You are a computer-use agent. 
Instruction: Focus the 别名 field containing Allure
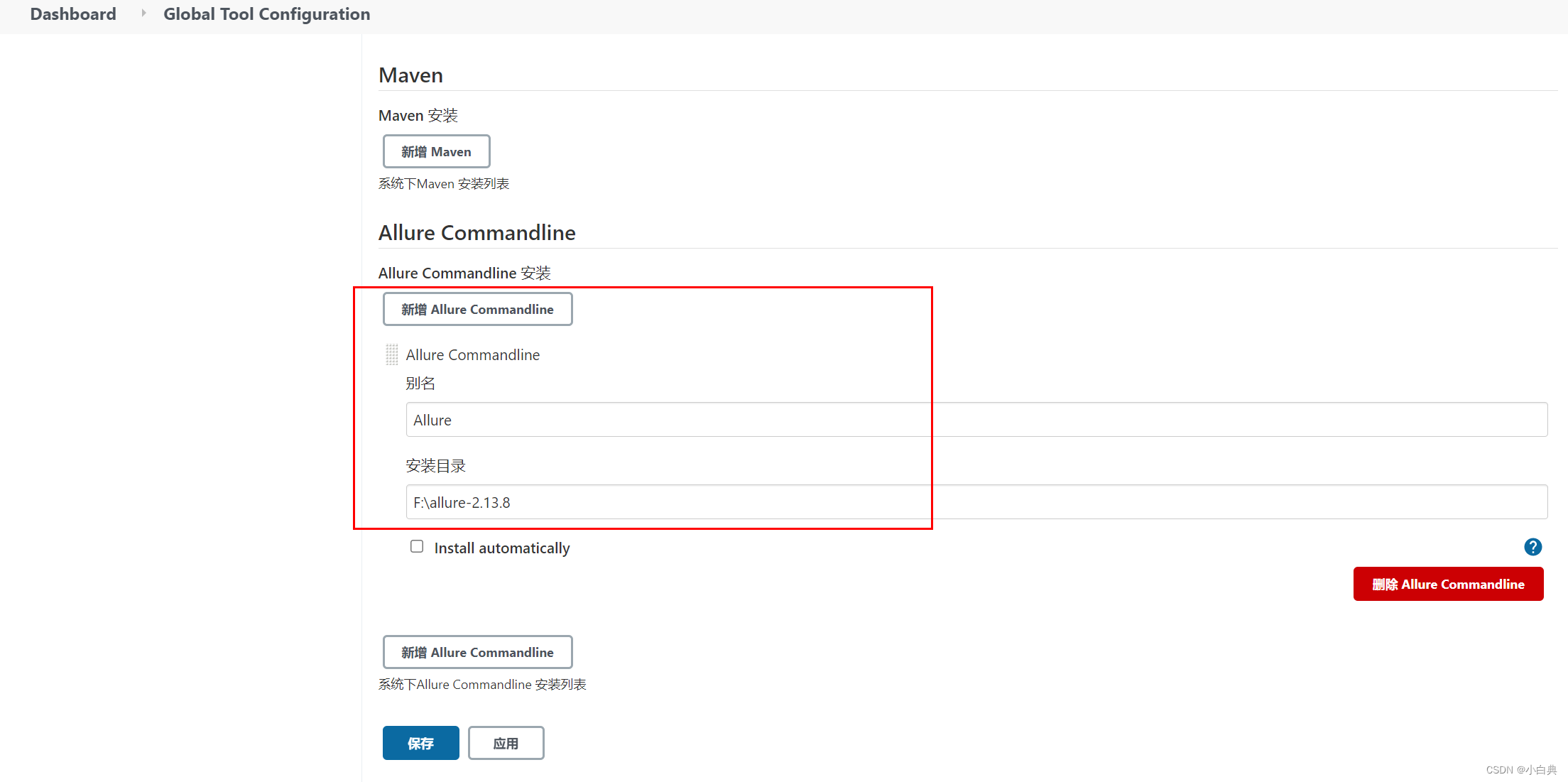976,420
